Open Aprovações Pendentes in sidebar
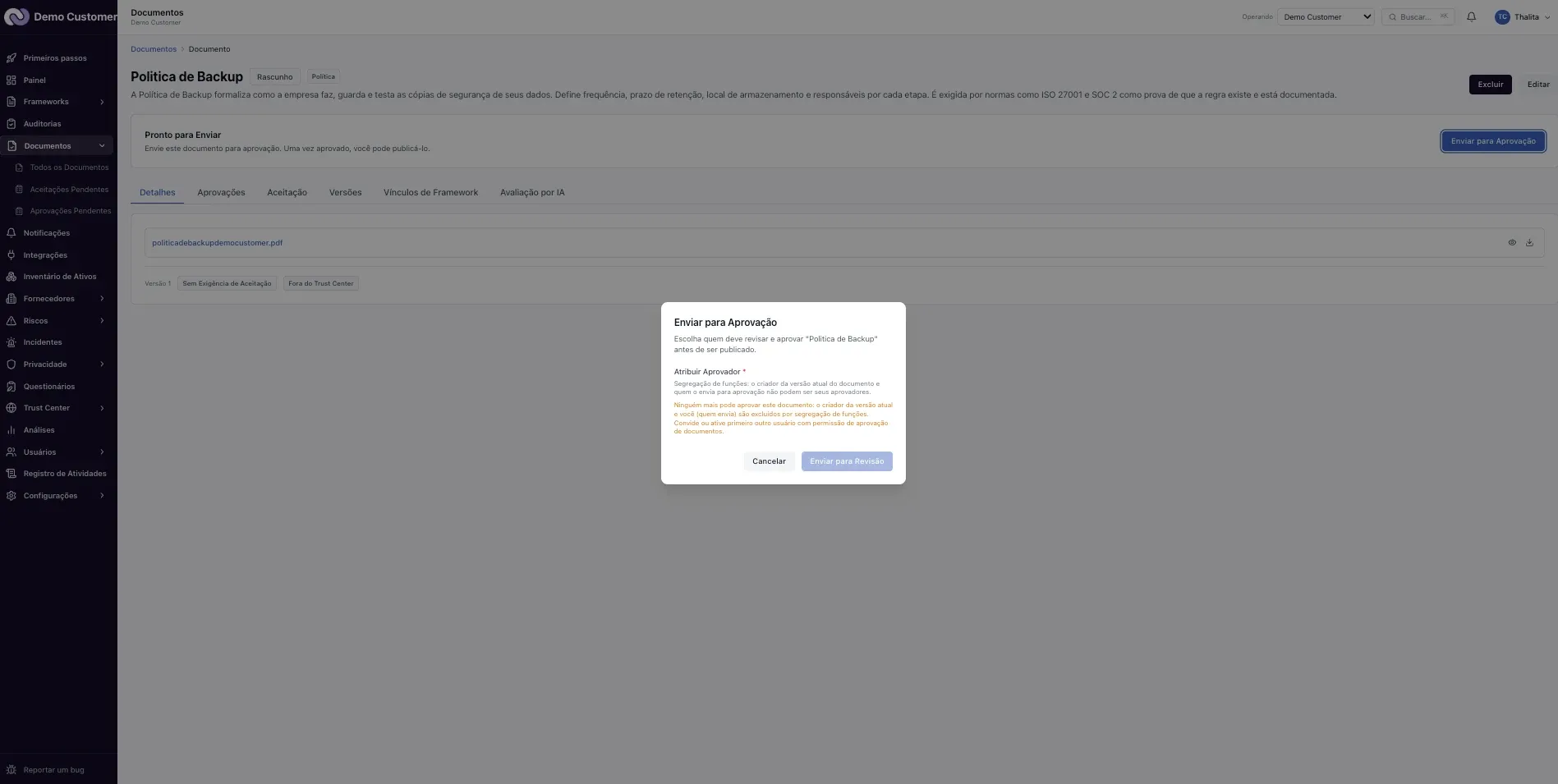 coord(71,211)
